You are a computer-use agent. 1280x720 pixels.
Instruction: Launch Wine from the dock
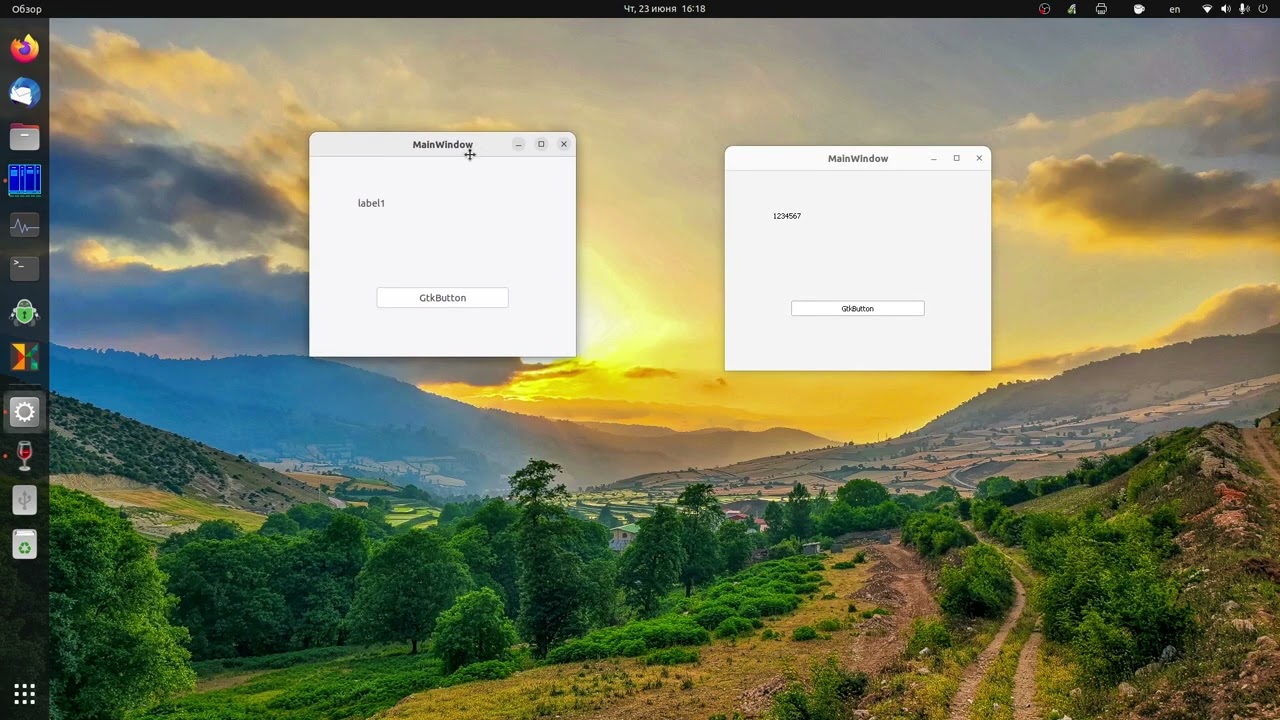(x=24, y=455)
